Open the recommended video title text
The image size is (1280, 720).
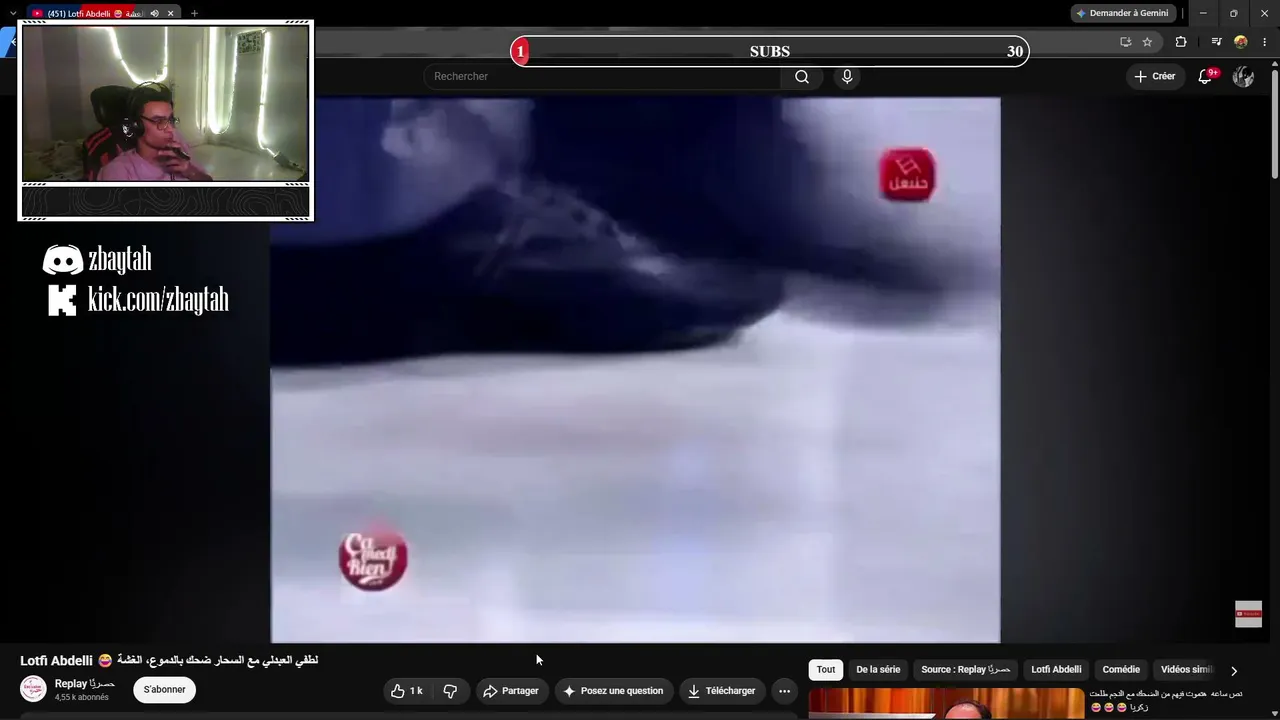(1167, 700)
